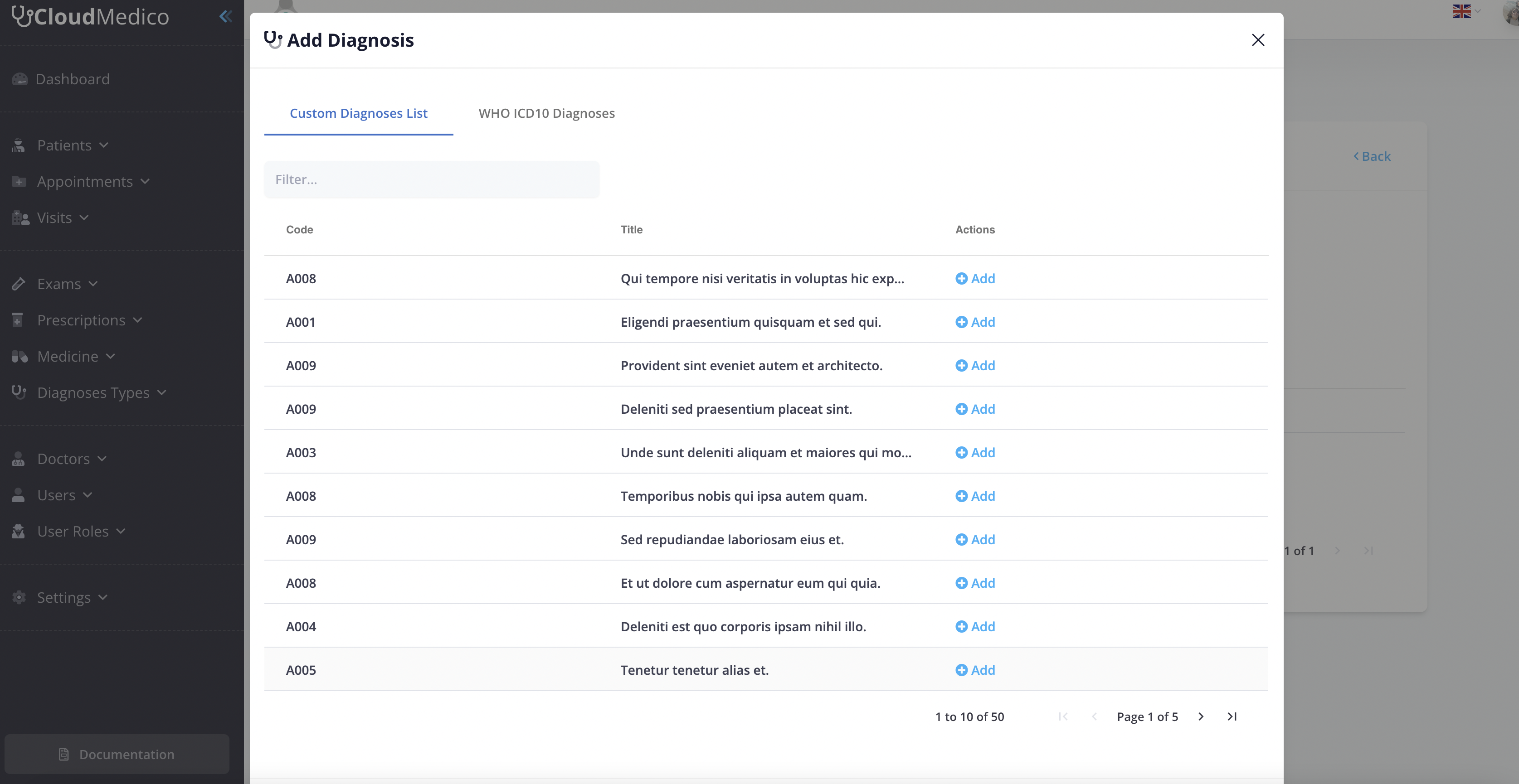The image size is (1519, 784).
Task: Expand the Settings menu chevron
Action: coord(102,597)
